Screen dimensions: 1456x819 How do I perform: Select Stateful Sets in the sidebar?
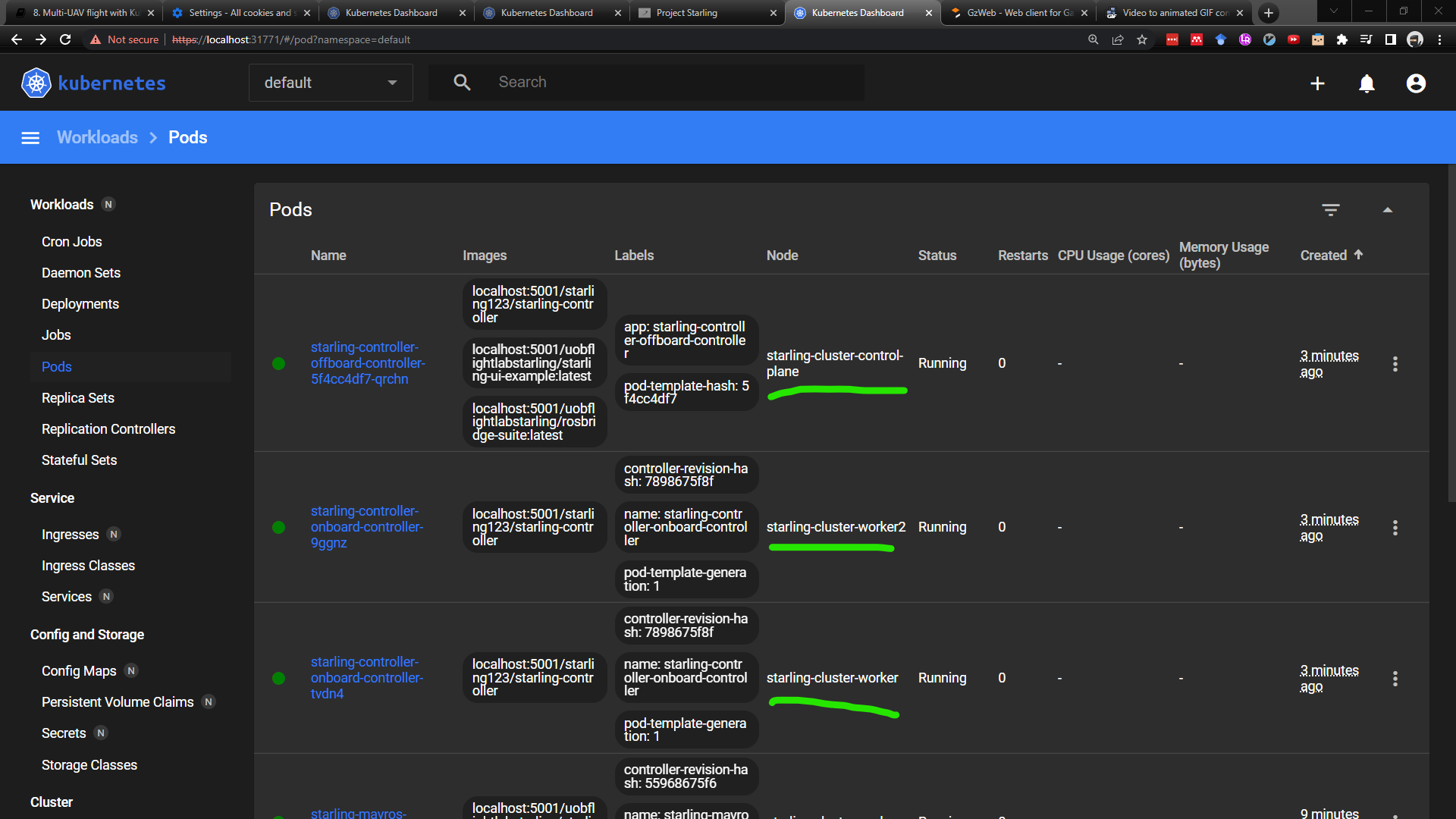point(80,460)
